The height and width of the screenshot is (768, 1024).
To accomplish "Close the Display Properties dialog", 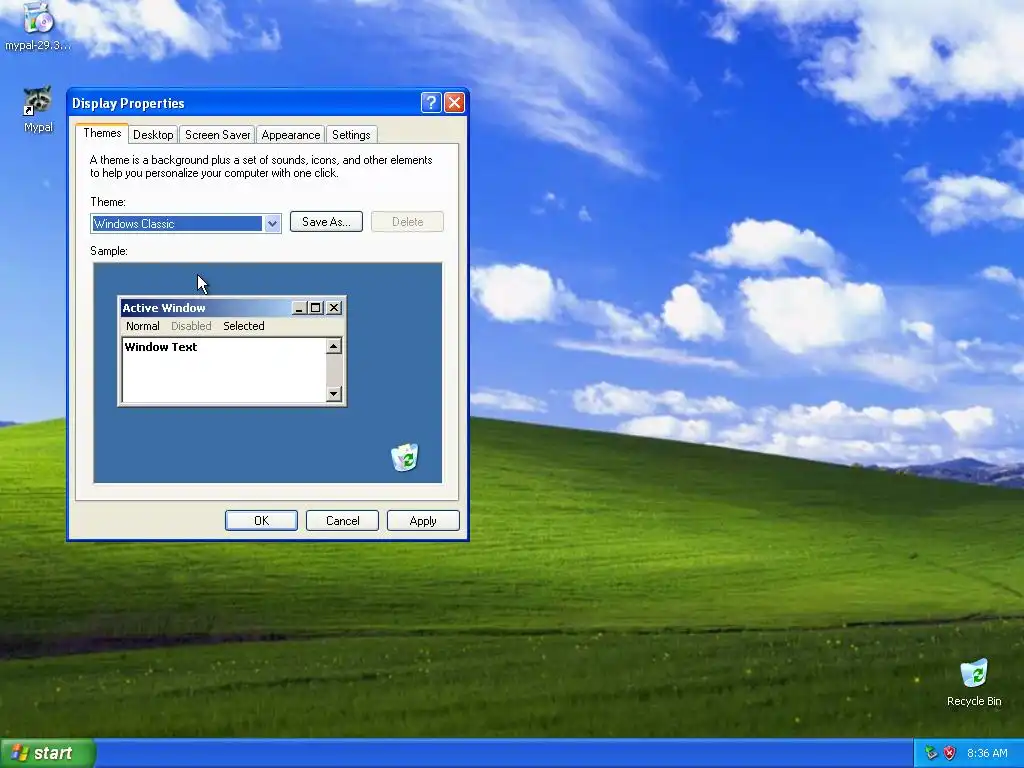I will [455, 103].
